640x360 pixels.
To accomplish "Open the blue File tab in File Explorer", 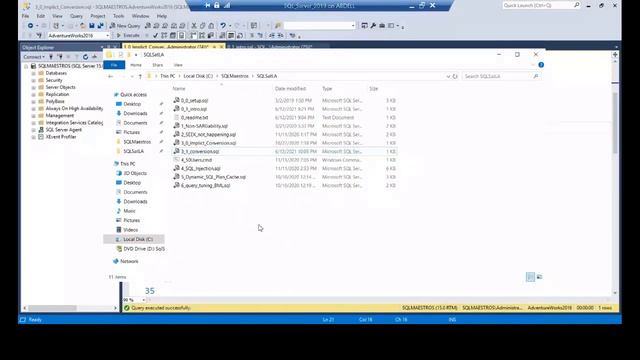I will [x=114, y=65].
